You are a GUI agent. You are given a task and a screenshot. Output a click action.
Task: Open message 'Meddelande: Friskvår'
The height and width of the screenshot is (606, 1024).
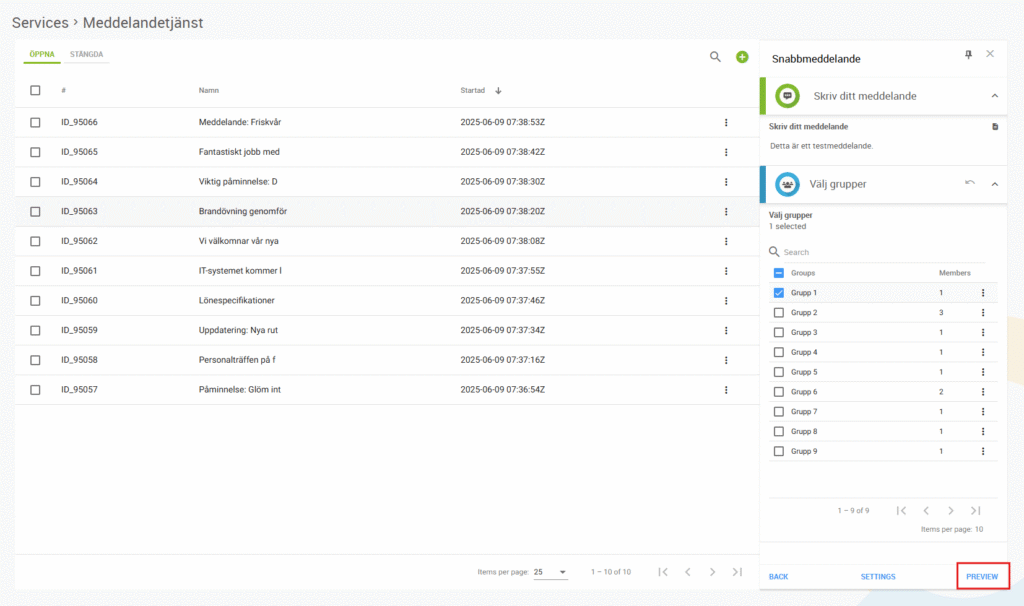(240, 122)
